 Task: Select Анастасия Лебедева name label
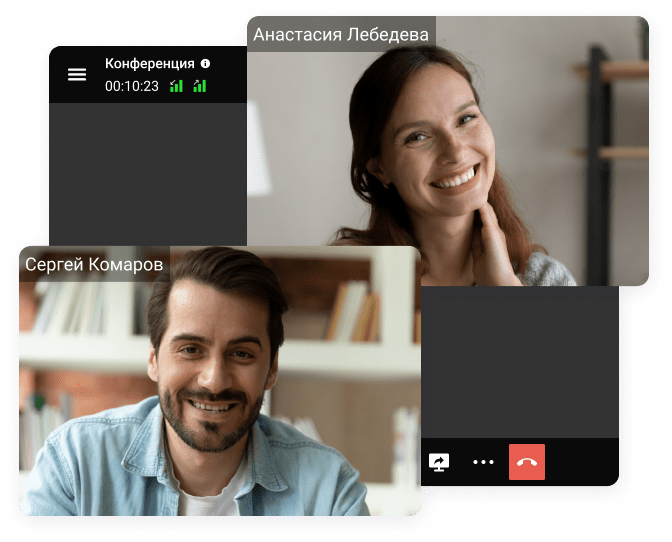[341, 35]
